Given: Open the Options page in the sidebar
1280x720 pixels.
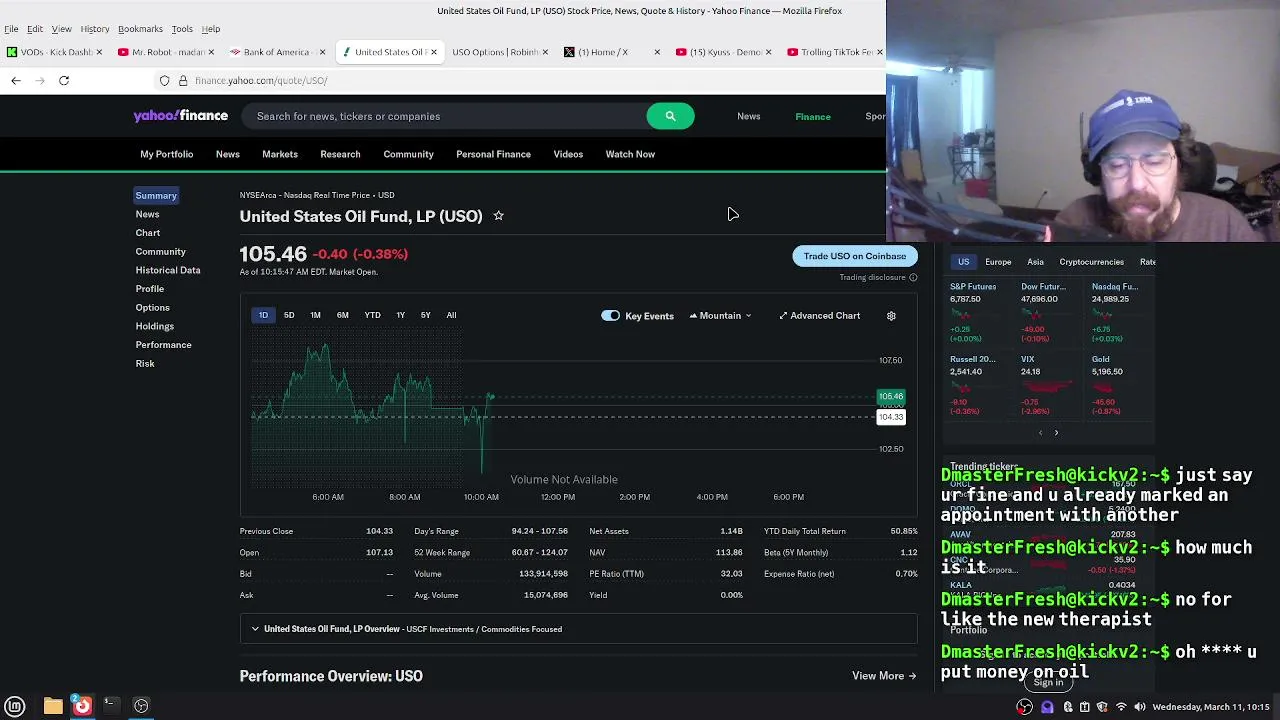Looking at the screenshot, I should [152, 308].
